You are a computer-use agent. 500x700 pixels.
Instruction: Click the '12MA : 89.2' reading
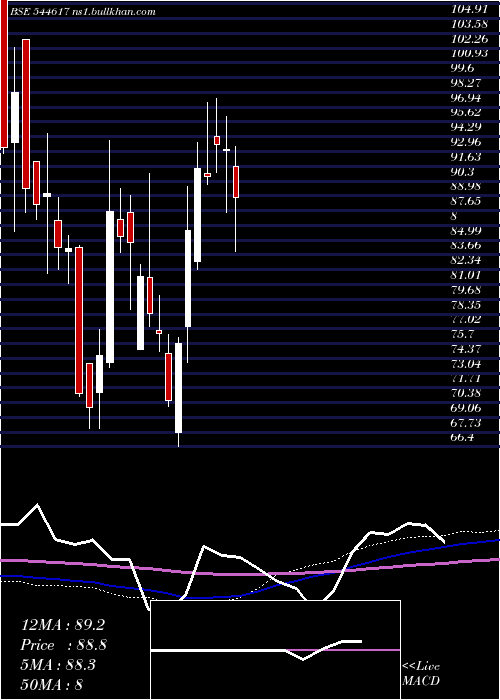coord(63,625)
